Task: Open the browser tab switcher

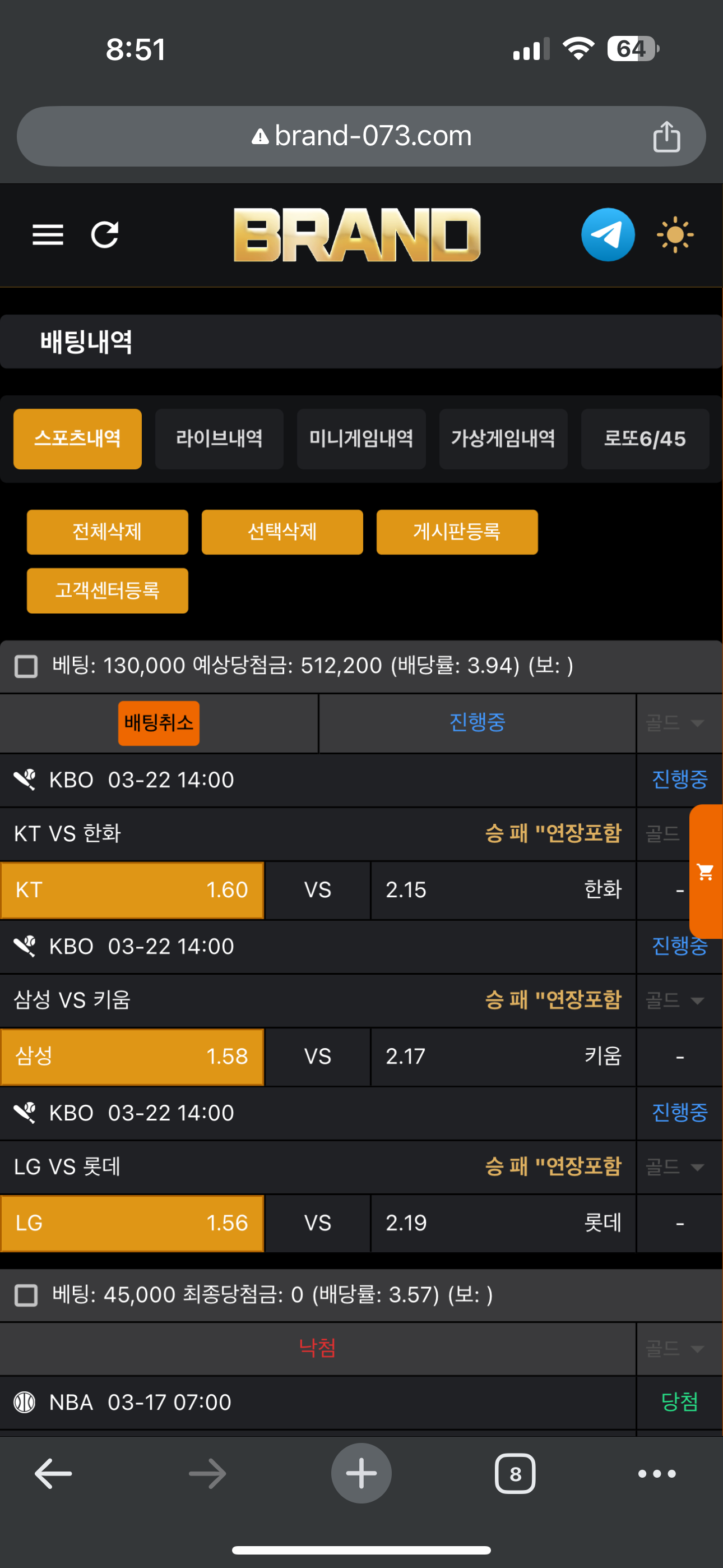Action: [x=515, y=1473]
